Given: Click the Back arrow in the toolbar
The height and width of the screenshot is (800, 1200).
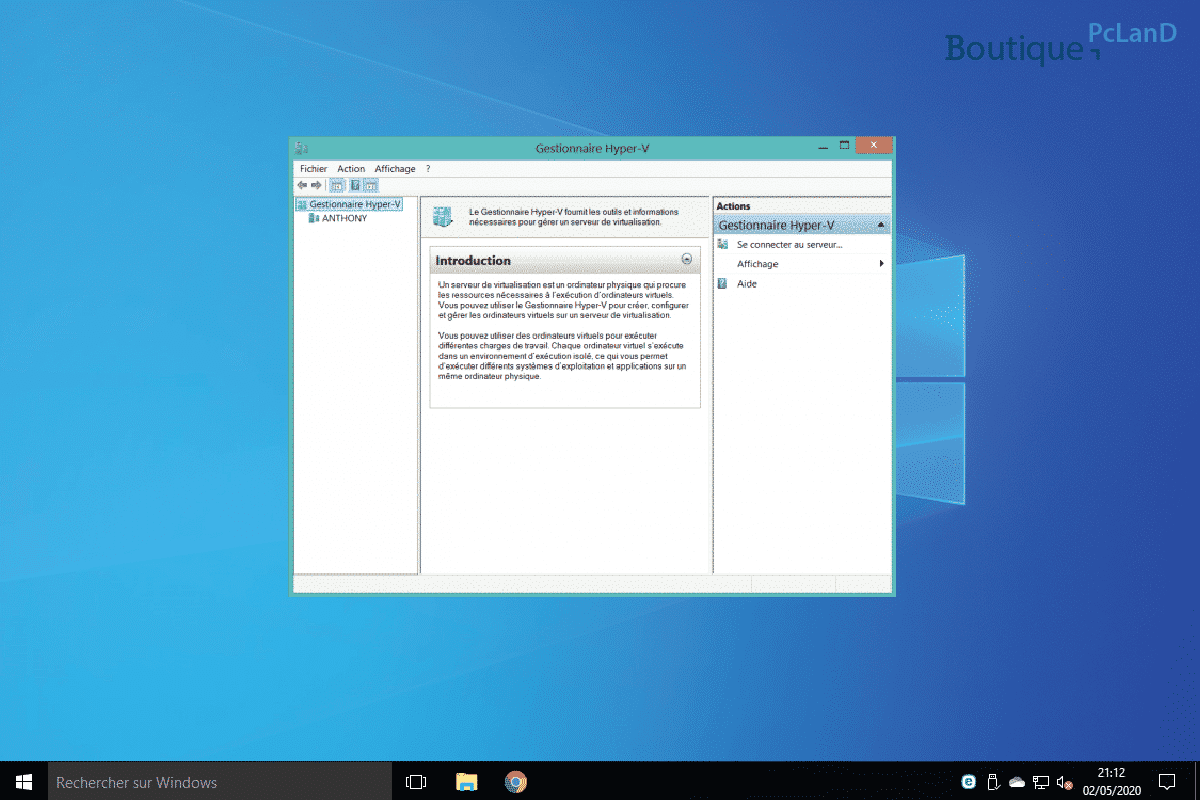Looking at the screenshot, I should pyautogui.click(x=302, y=185).
